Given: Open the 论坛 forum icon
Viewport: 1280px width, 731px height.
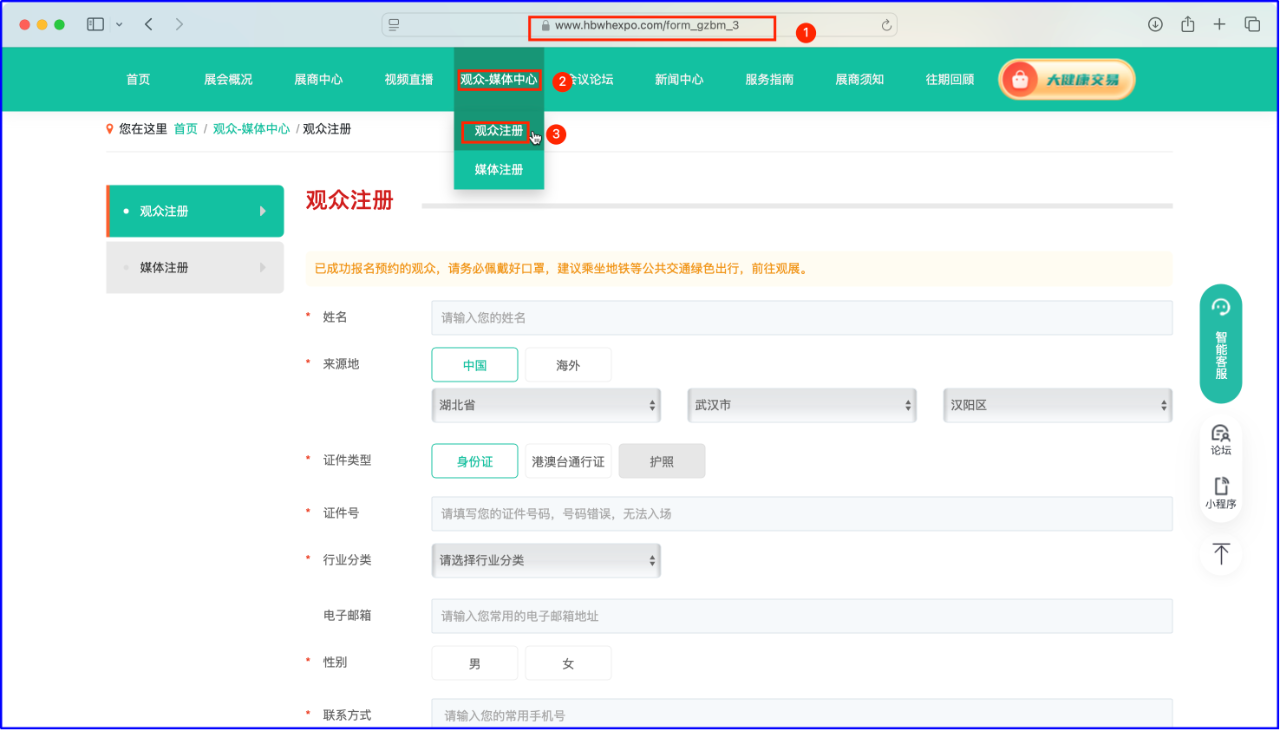Looking at the screenshot, I should (1220, 439).
